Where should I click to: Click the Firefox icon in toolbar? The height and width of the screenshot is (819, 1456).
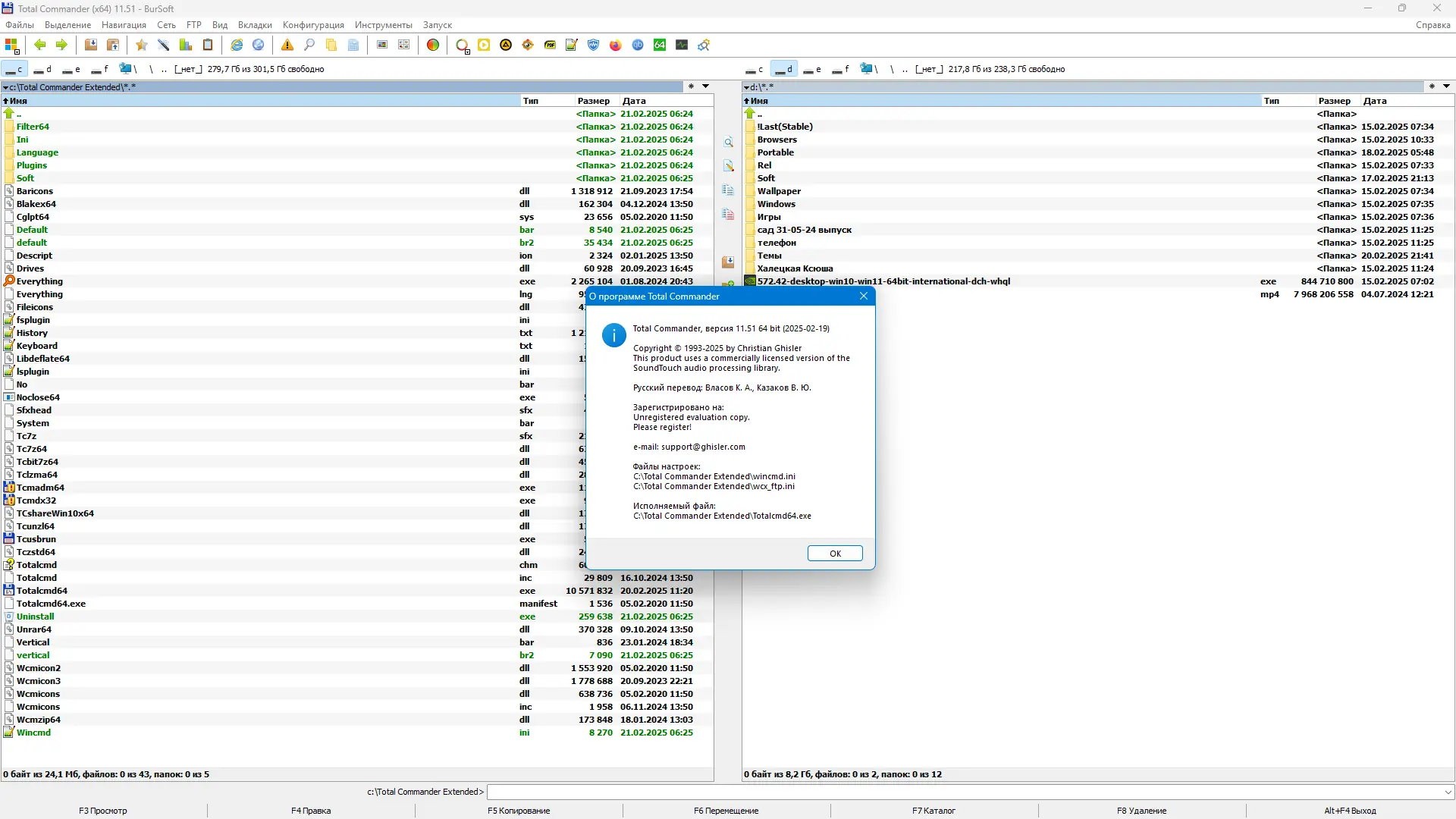point(616,45)
